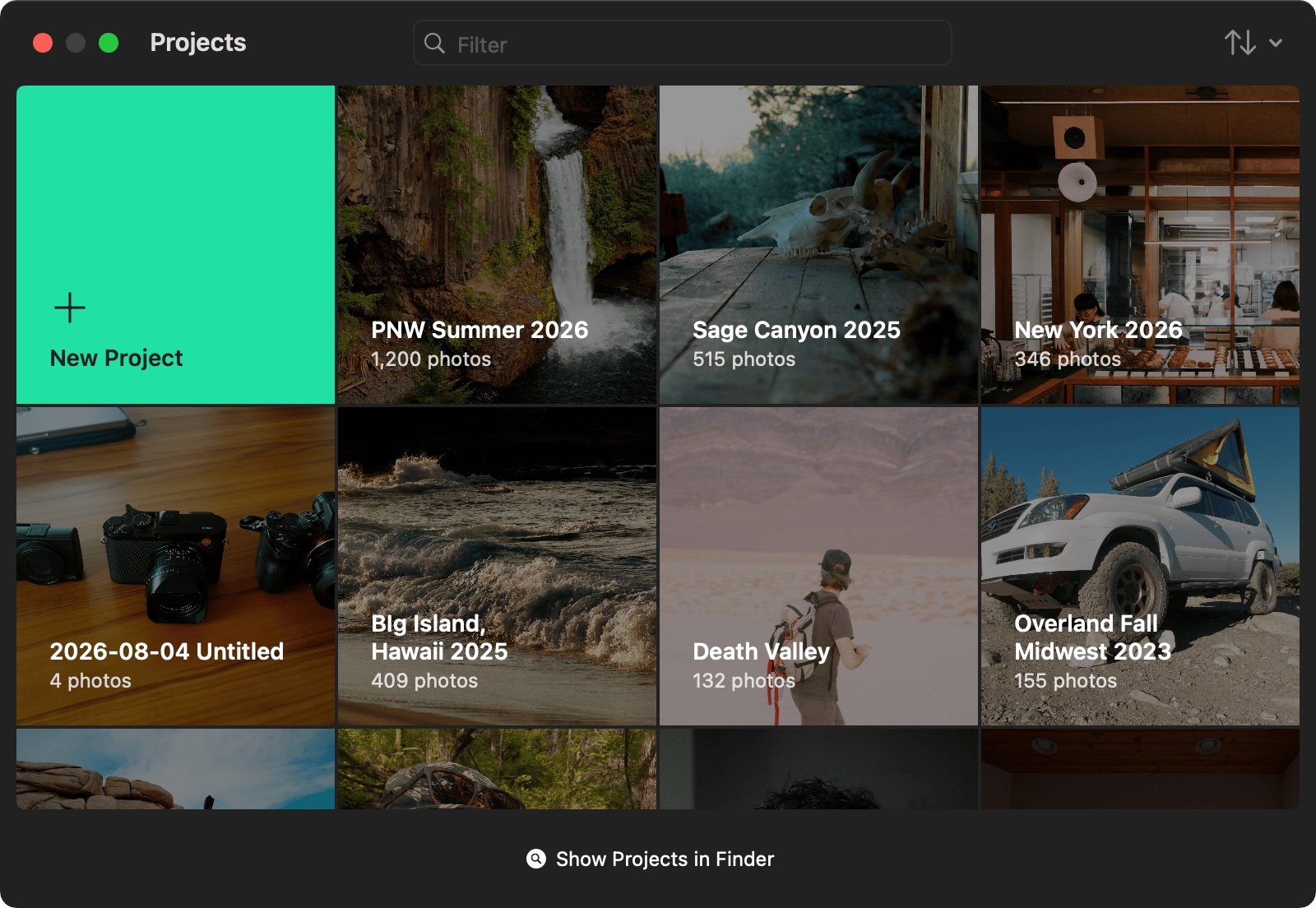The width and height of the screenshot is (1316, 908).
Task: Focus the Filter search field
Action: point(683,44)
